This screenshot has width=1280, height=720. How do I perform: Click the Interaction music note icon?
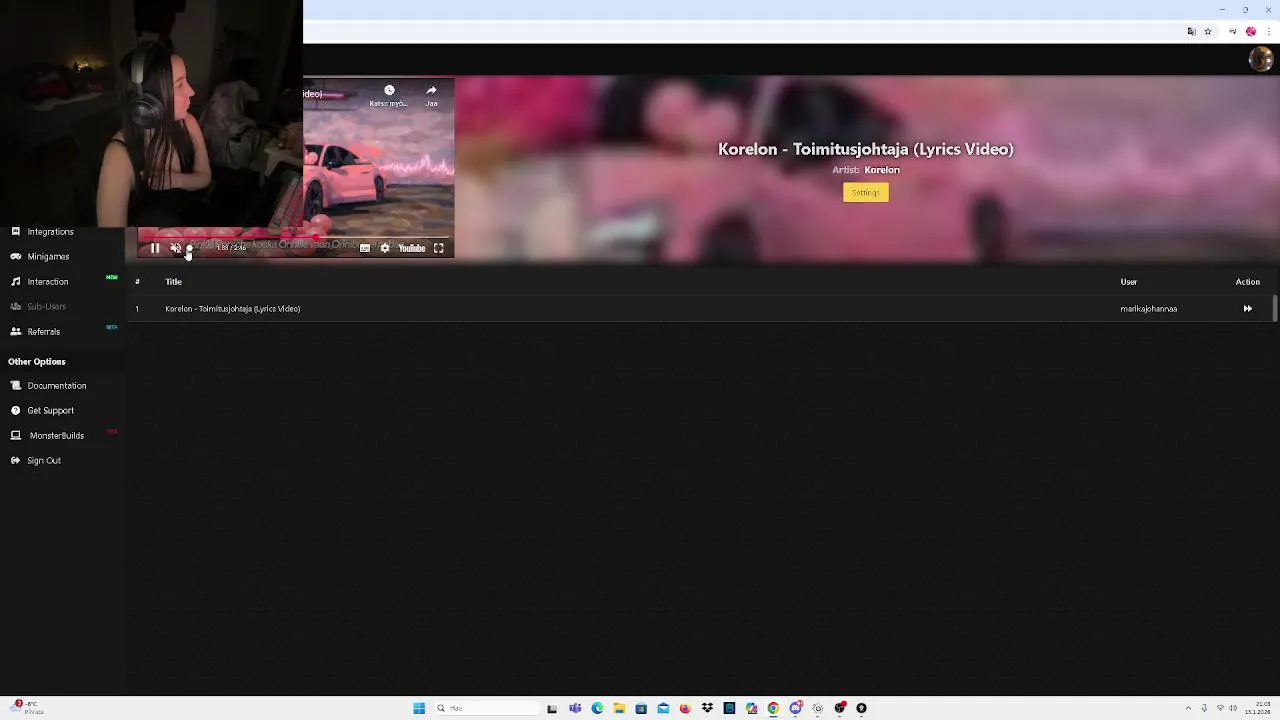tap(15, 282)
